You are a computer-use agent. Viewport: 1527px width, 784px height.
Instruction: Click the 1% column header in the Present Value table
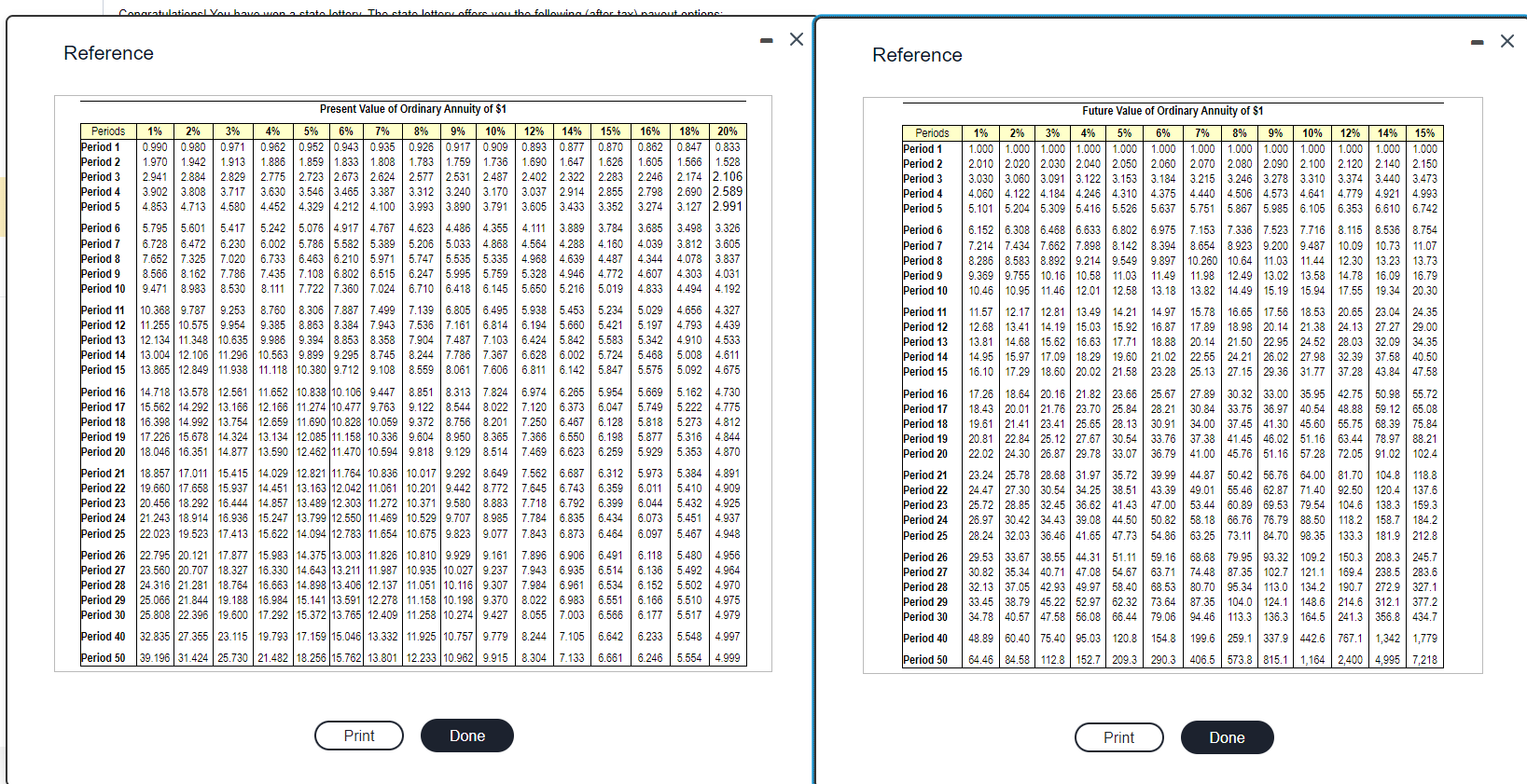pyautogui.click(x=155, y=131)
